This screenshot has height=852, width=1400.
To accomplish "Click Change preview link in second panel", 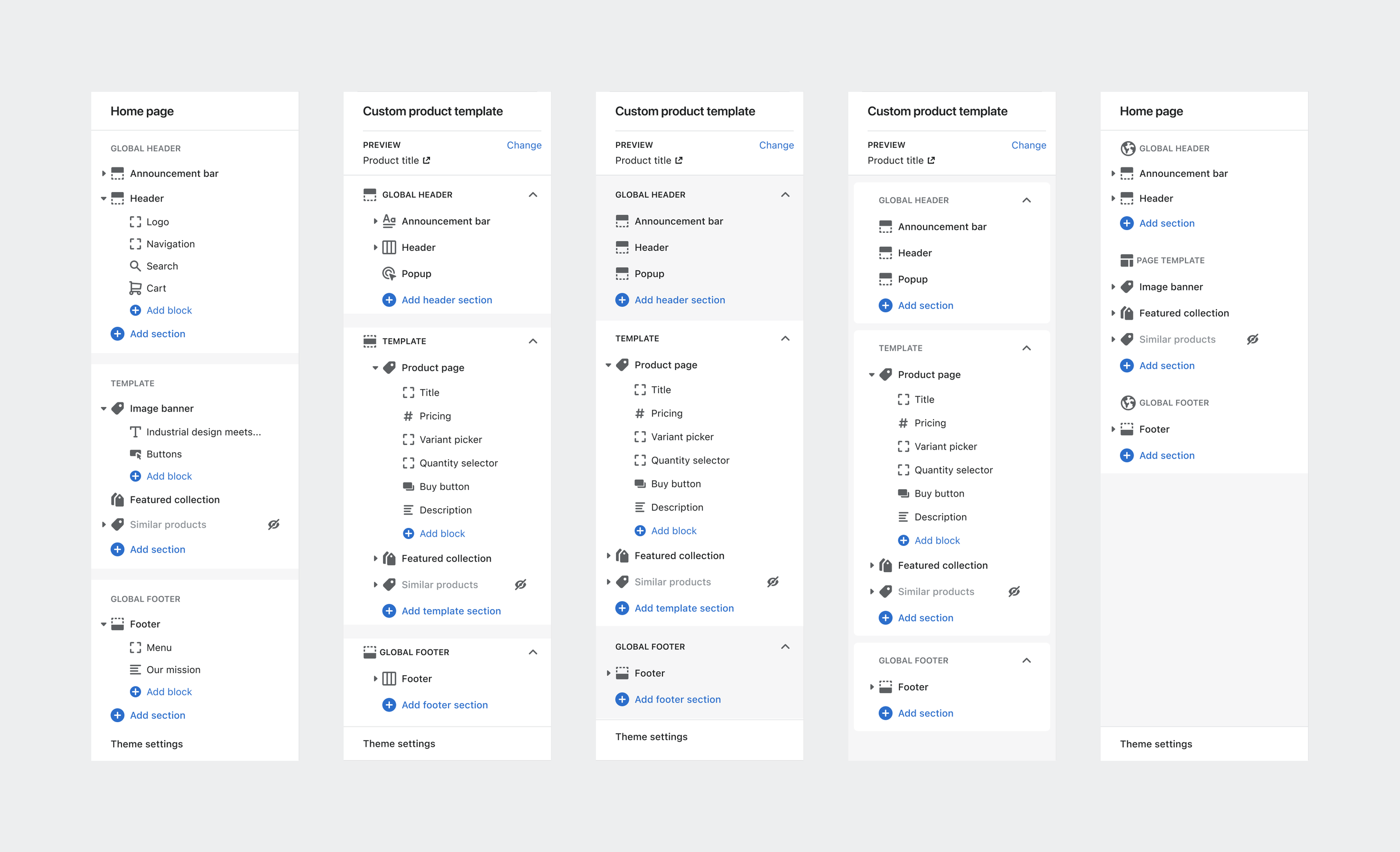I will [524, 145].
